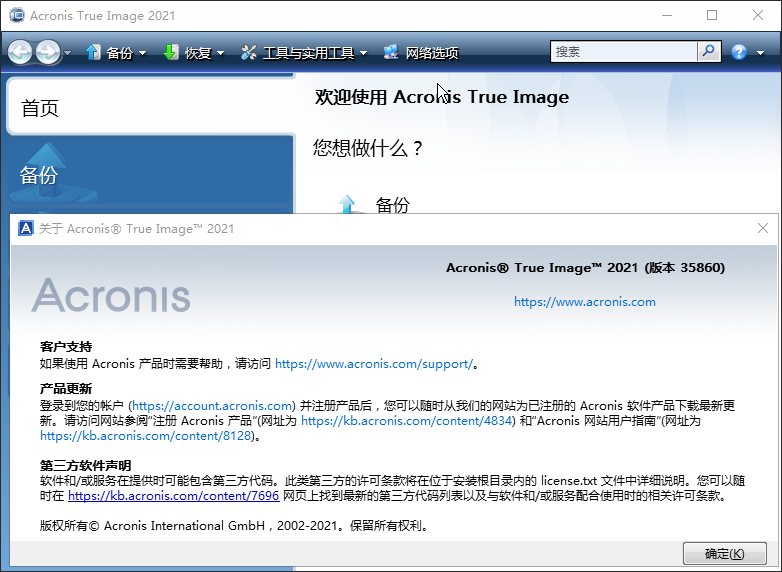Click the Back navigation arrow
Image resolution: width=782 pixels, height=572 pixels.
pyautogui.click(x=20, y=52)
